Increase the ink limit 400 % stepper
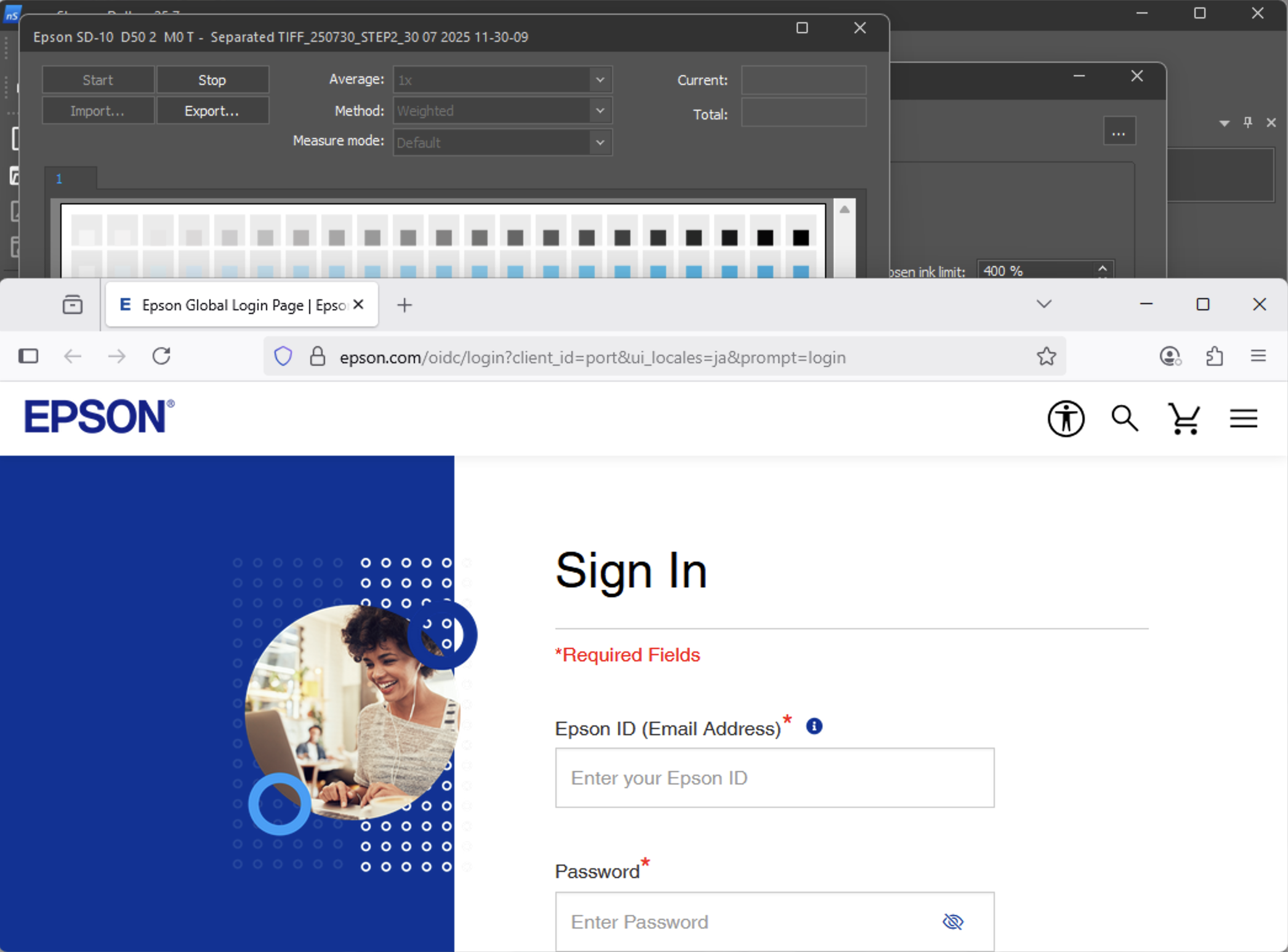 click(x=1102, y=268)
